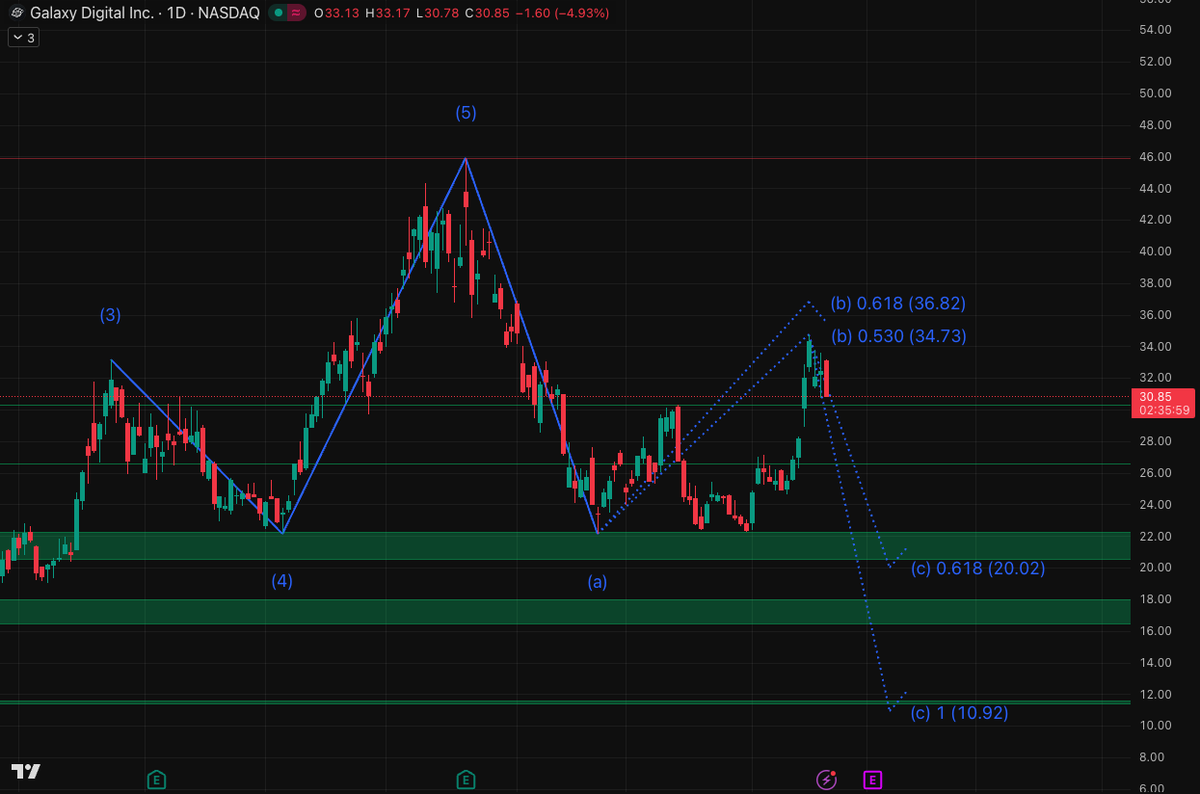Click the 42.00 price scale label
1200x794 pixels.
click(x=1155, y=220)
